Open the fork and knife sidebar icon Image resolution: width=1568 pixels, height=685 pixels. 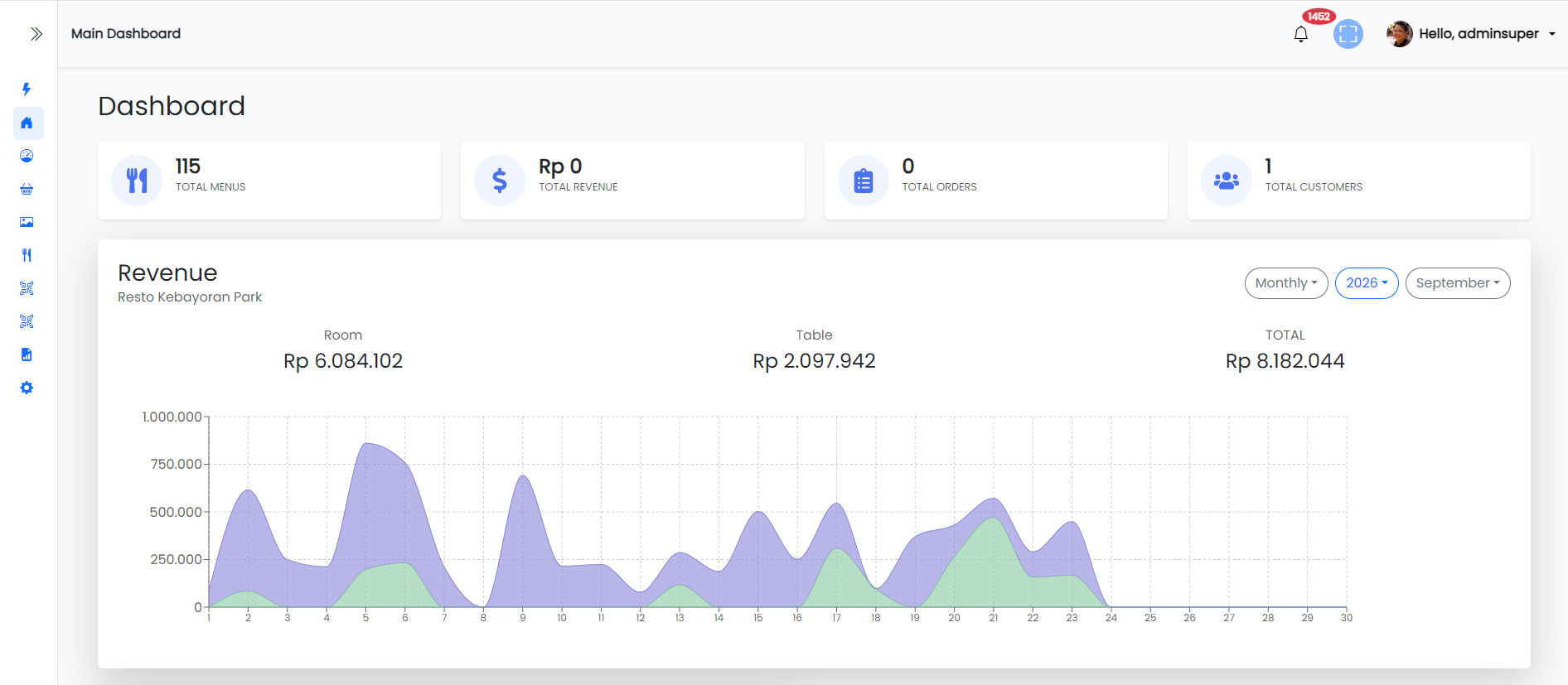click(x=27, y=255)
